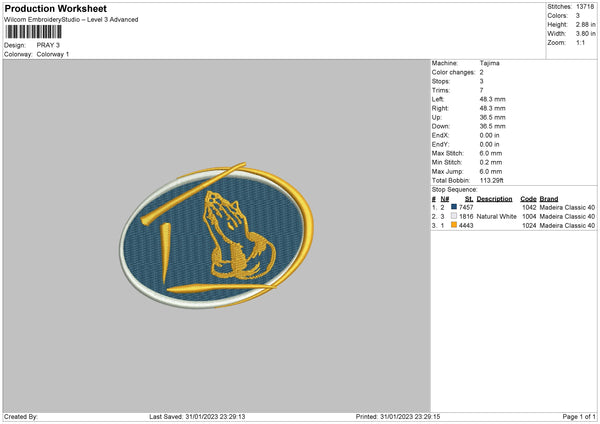600x424 pixels.
Task: Click the Down value '36.5 mm'
Action: click(492, 126)
